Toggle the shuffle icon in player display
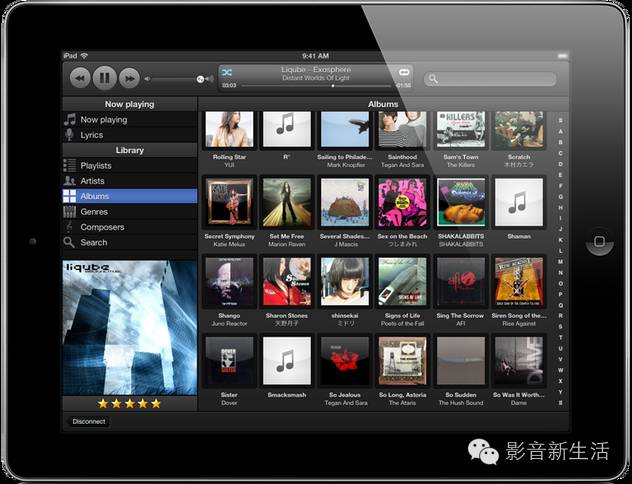This screenshot has width=632, height=484. click(227, 73)
